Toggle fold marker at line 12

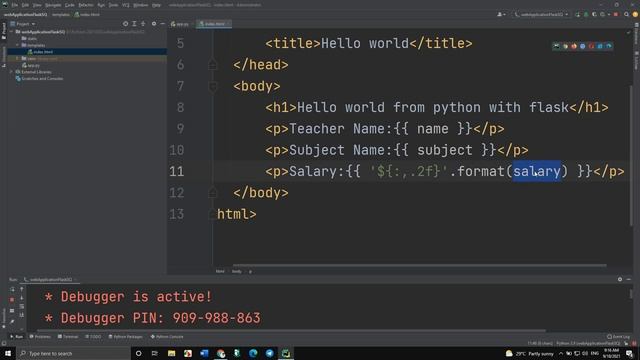pos(213,193)
